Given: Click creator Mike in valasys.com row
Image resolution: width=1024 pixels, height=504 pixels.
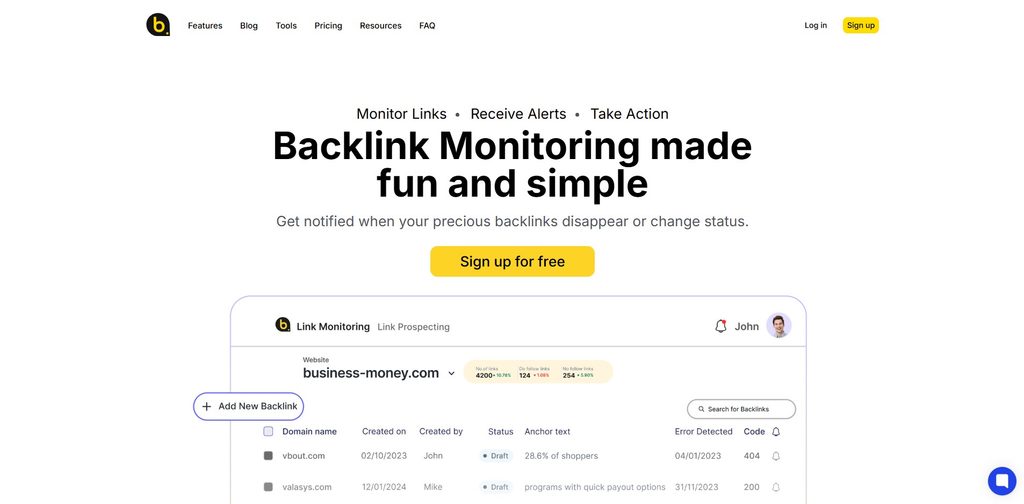Looking at the screenshot, I should [432, 487].
